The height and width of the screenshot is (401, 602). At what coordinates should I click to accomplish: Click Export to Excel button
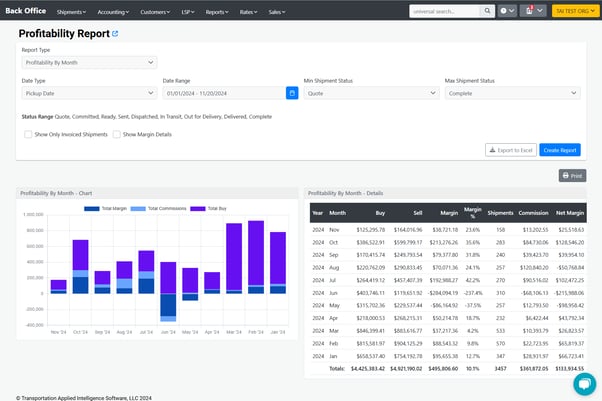[511, 150]
